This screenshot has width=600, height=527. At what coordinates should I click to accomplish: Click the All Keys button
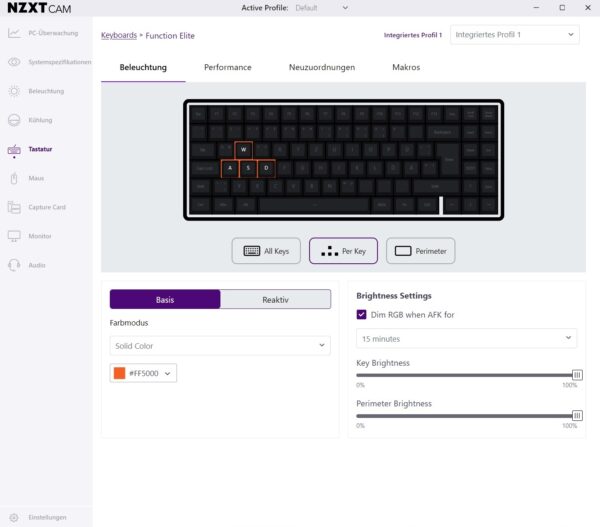(x=266, y=251)
